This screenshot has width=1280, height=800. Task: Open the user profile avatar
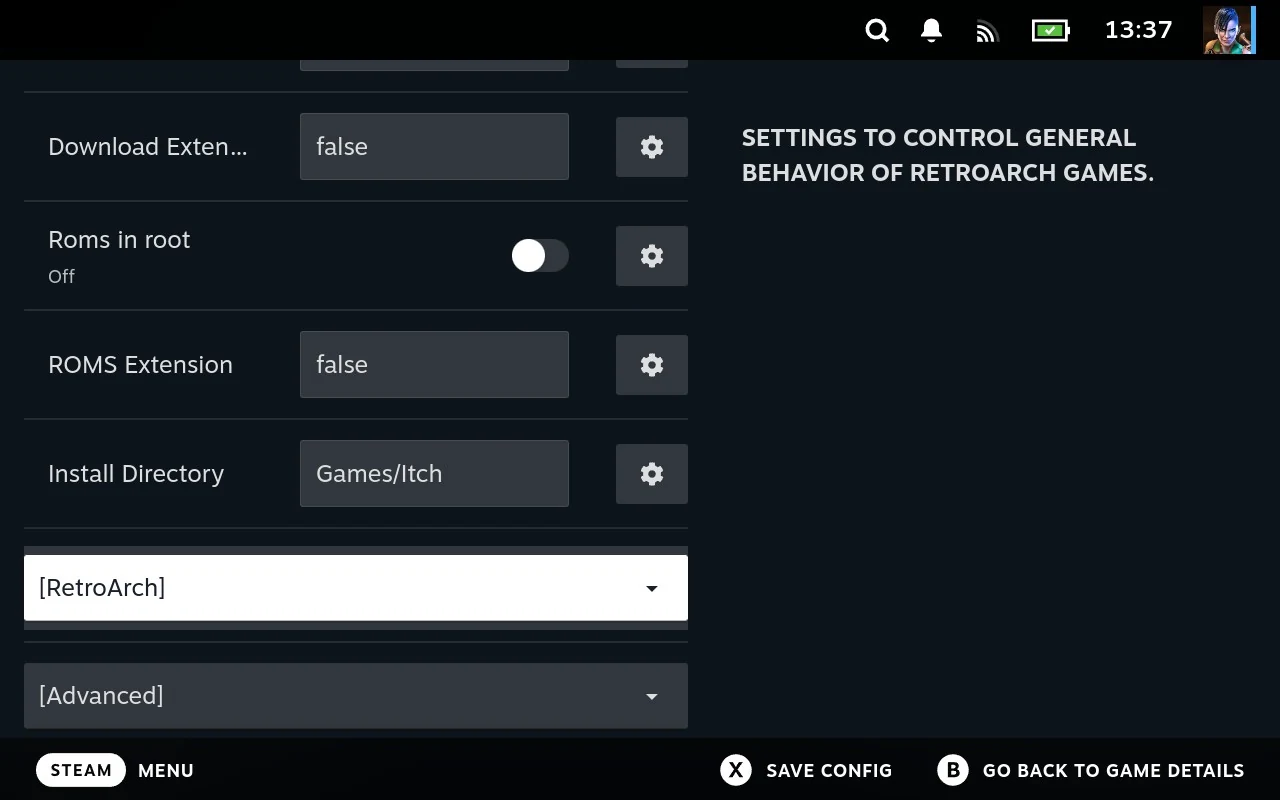click(x=1228, y=30)
